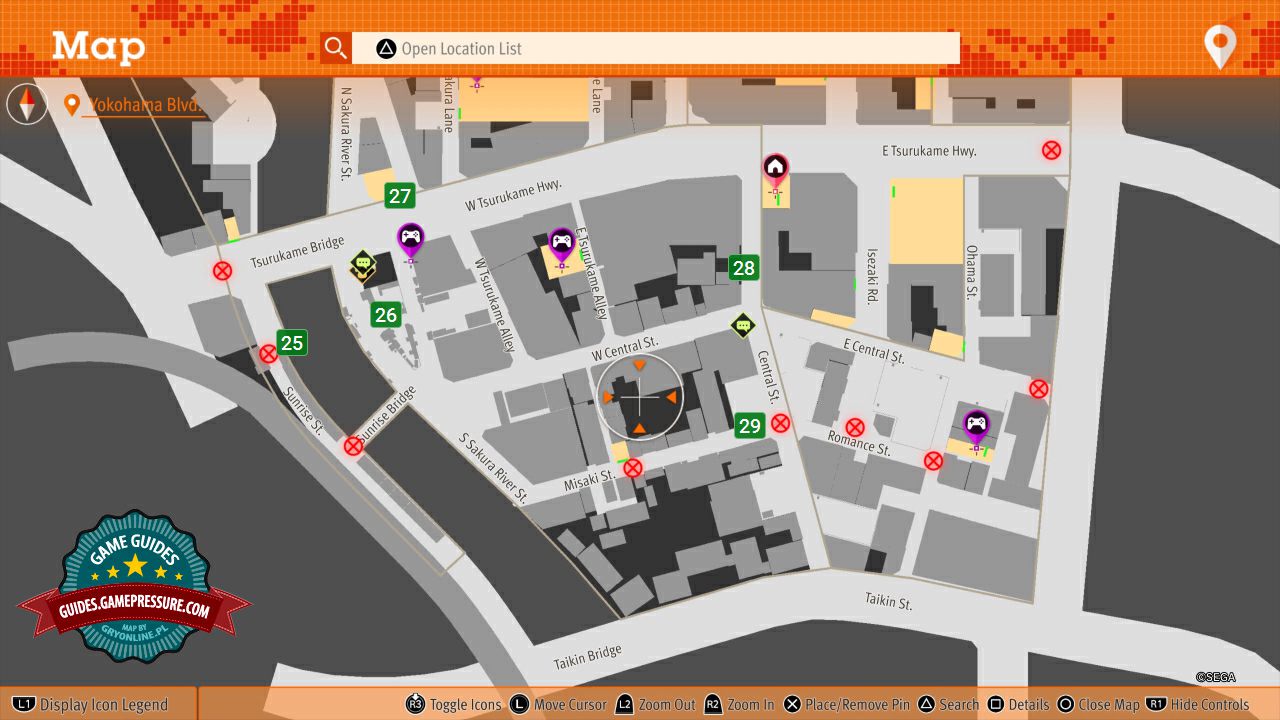1280x720 pixels.
Task: Click the white location pin icon top right
Action: [x=1220, y=46]
